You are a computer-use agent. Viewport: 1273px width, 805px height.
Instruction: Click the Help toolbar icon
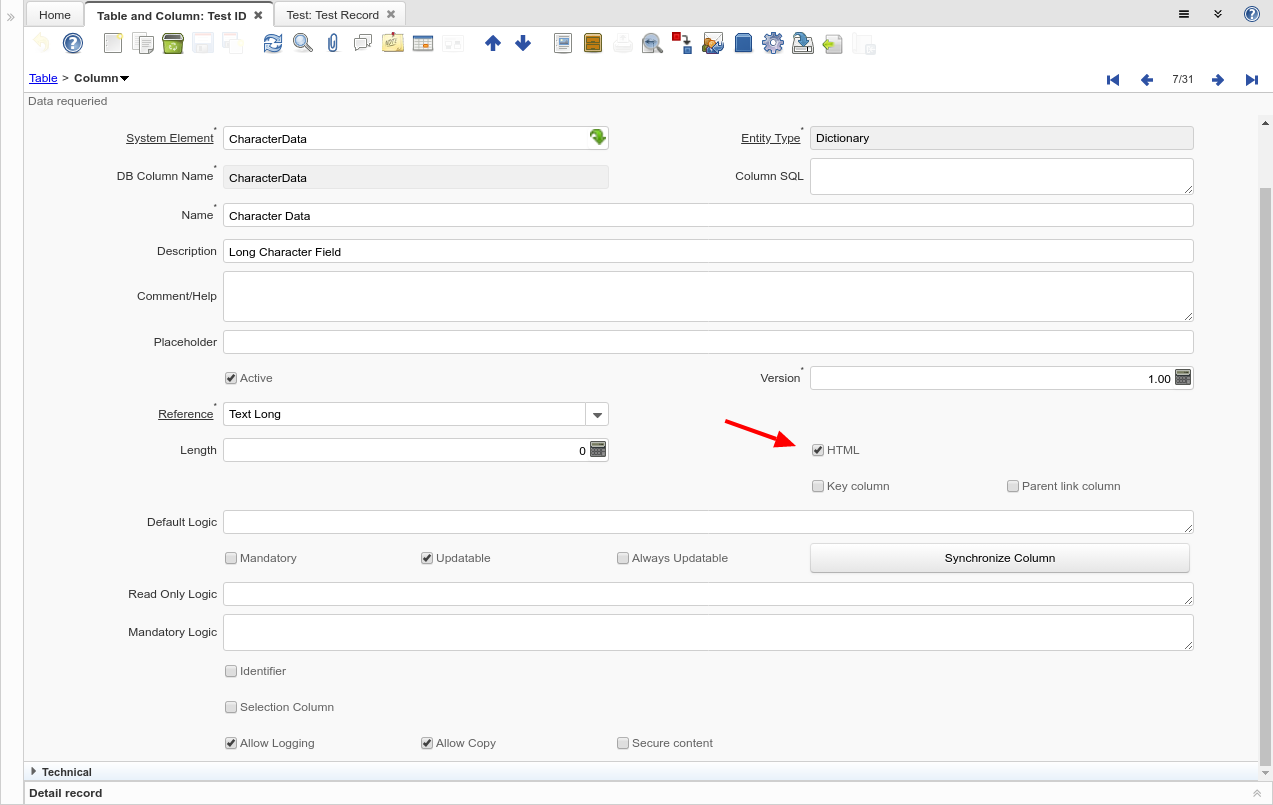pos(73,43)
